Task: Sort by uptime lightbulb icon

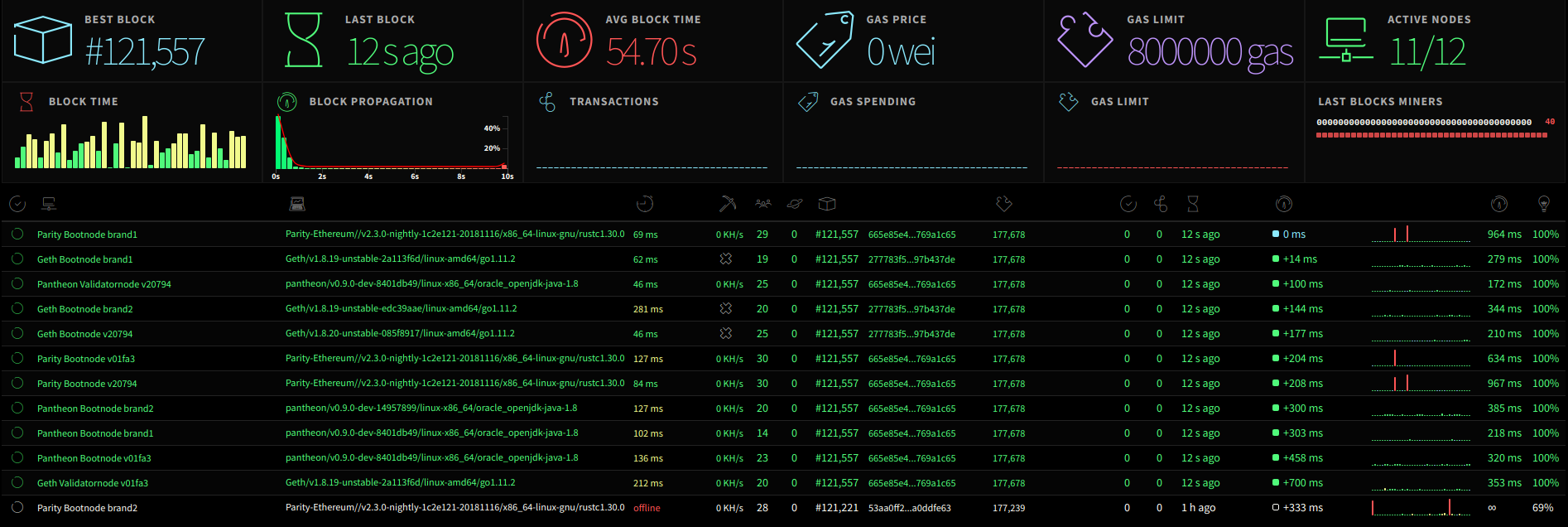Action: pyautogui.click(x=1543, y=204)
